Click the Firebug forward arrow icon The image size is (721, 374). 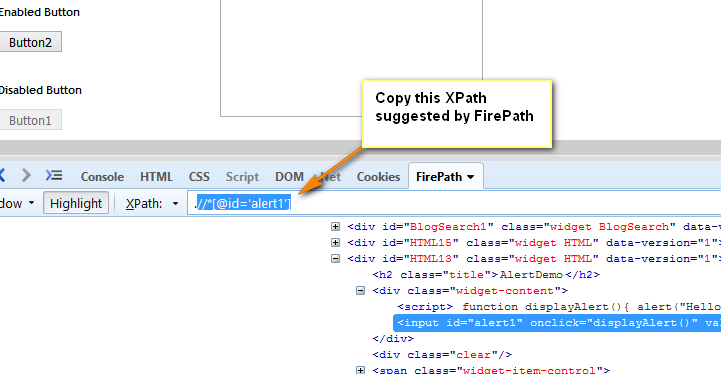26,175
